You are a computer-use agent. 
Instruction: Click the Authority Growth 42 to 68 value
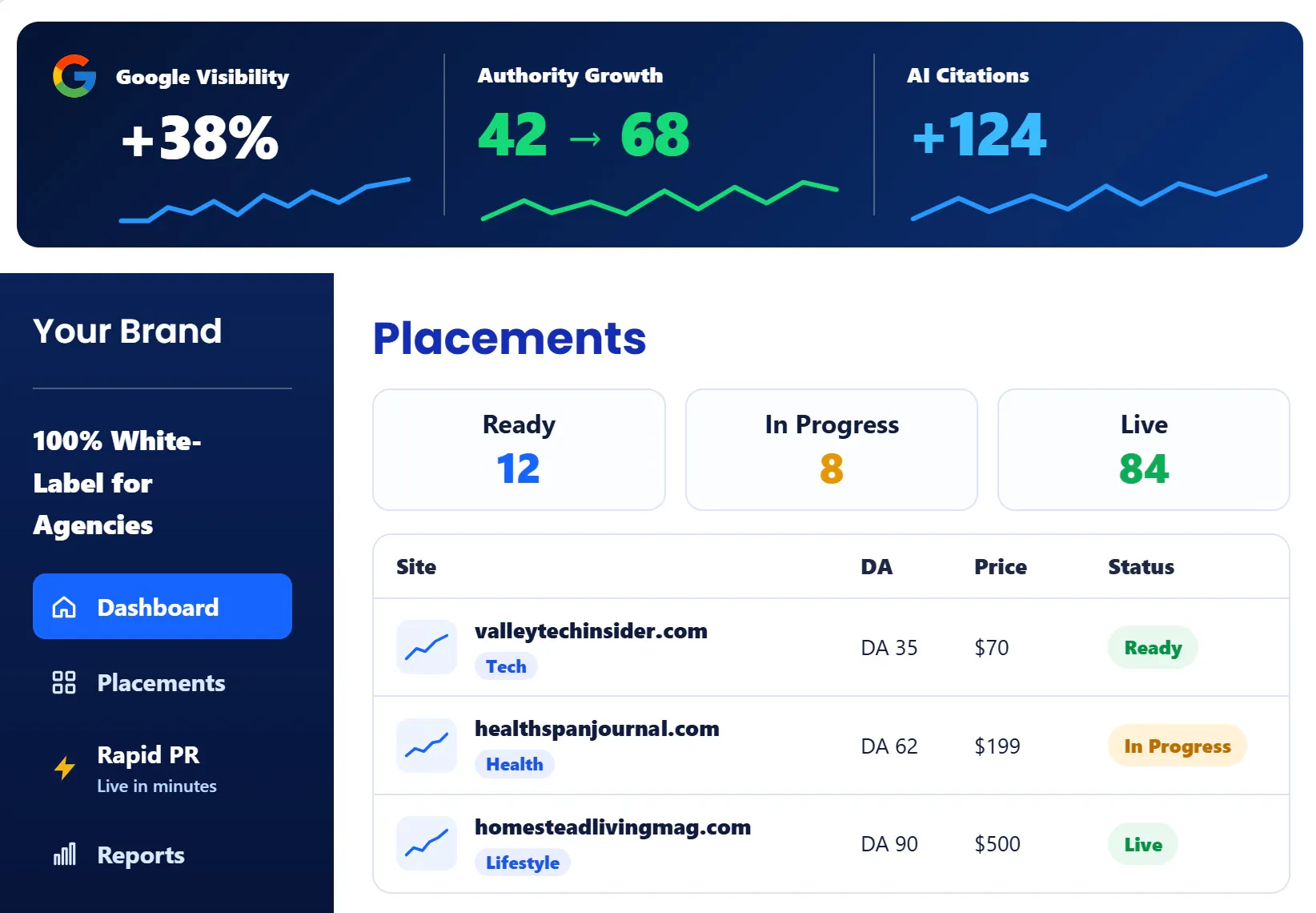click(584, 135)
